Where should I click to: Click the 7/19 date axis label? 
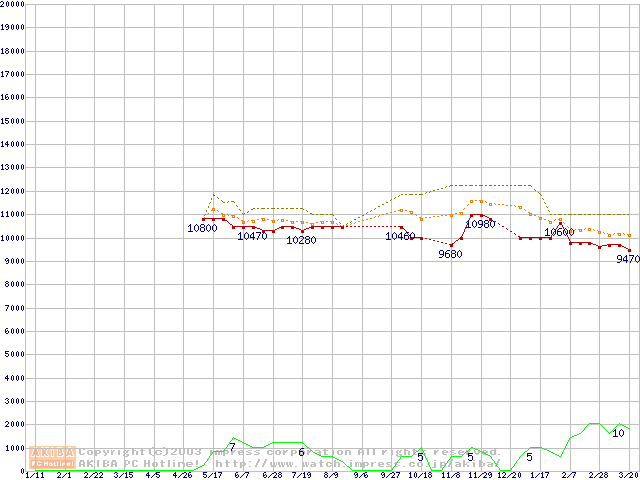(x=301, y=475)
